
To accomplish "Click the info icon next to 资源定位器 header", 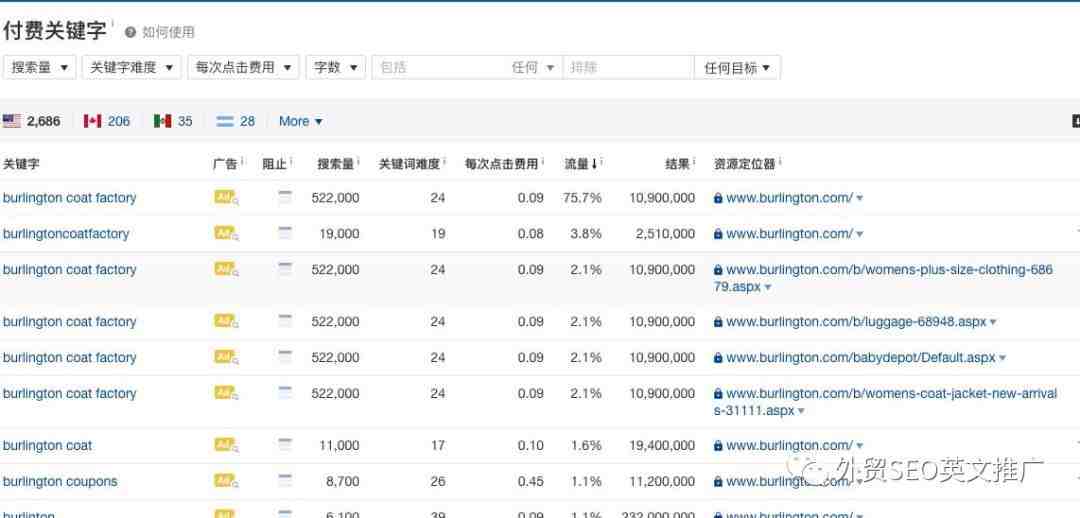I will tap(780, 162).
